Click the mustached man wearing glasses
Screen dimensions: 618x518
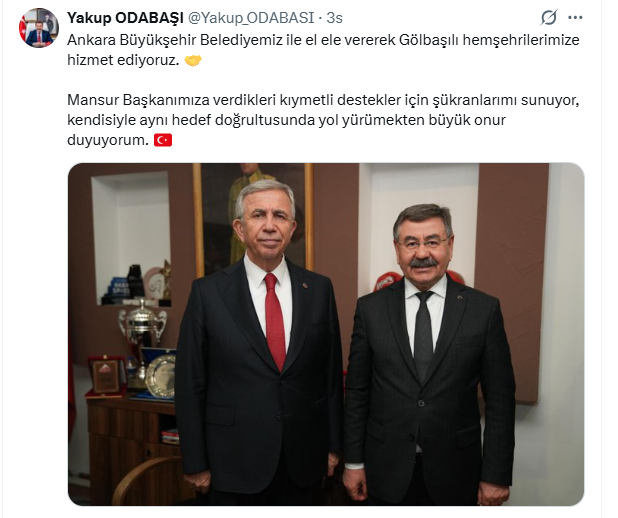click(x=429, y=355)
